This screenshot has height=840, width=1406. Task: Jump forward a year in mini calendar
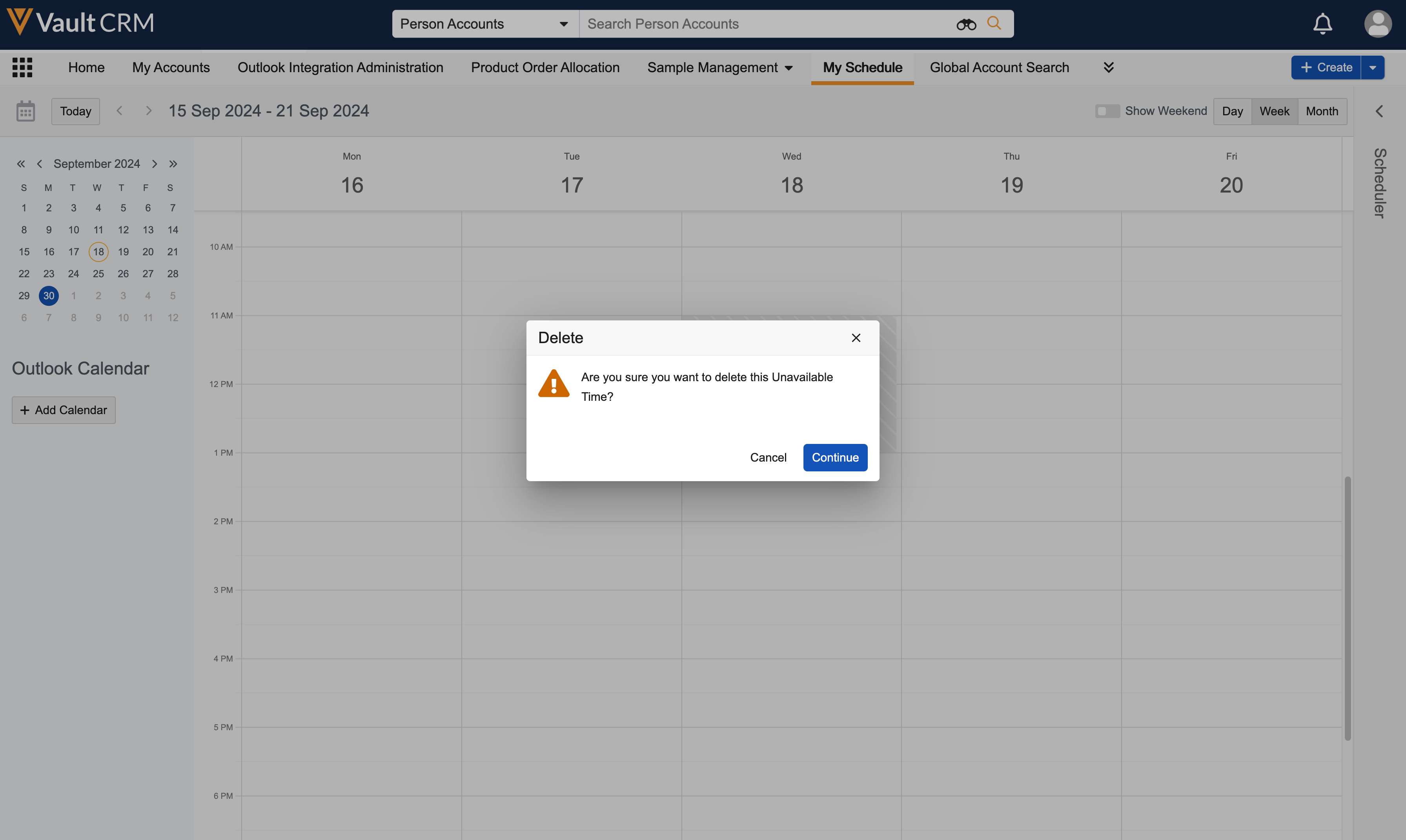coord(173,164)
